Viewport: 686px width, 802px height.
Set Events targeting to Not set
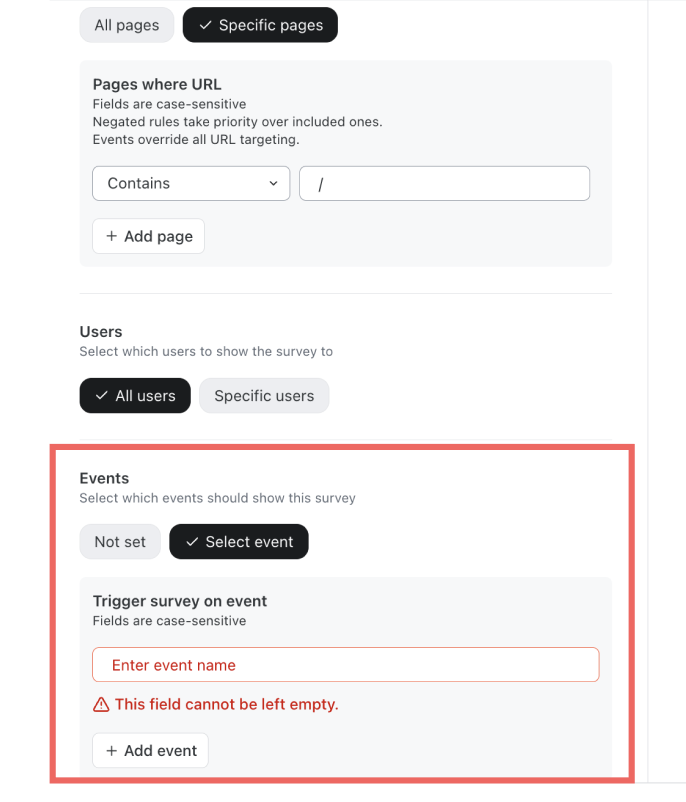click(120, 542)
